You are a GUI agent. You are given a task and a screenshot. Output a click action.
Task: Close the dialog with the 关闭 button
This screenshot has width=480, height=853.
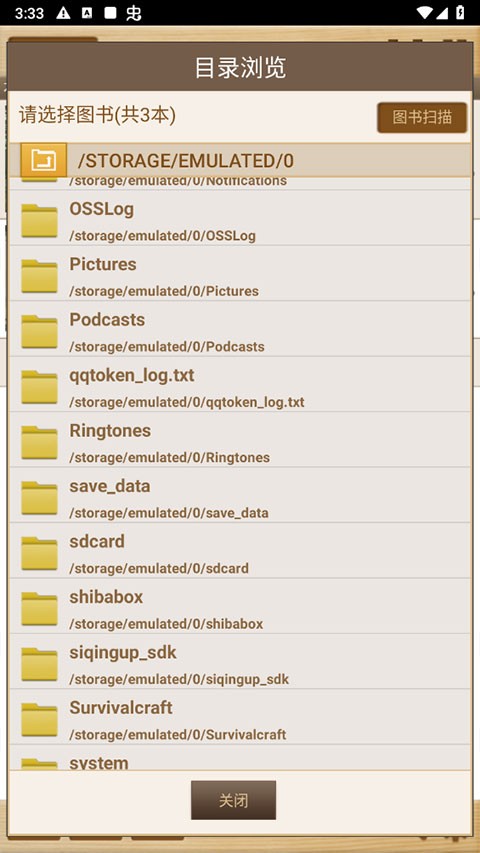[233, 800]
